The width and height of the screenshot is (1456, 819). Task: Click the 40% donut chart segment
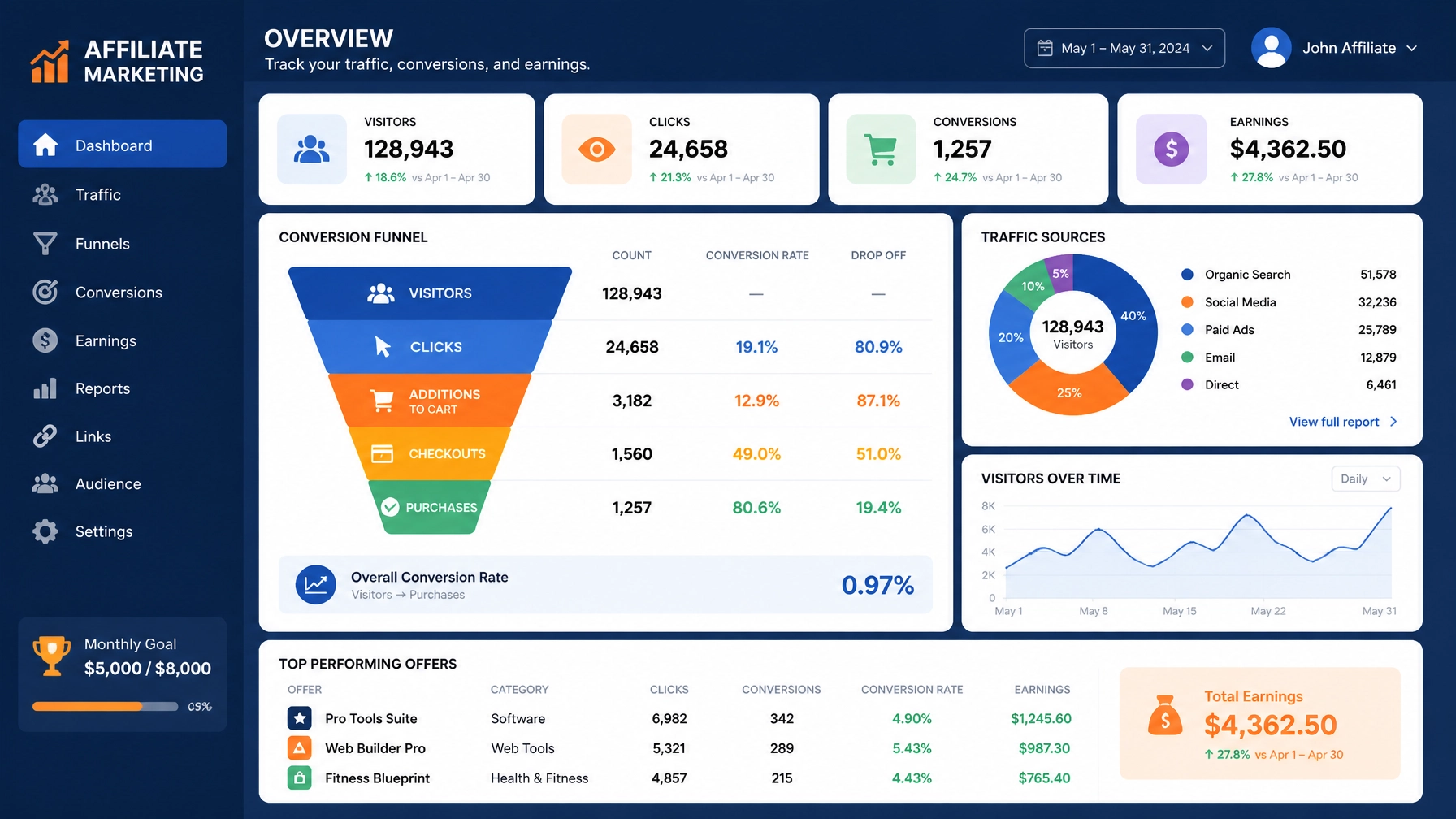[1133, 316]
